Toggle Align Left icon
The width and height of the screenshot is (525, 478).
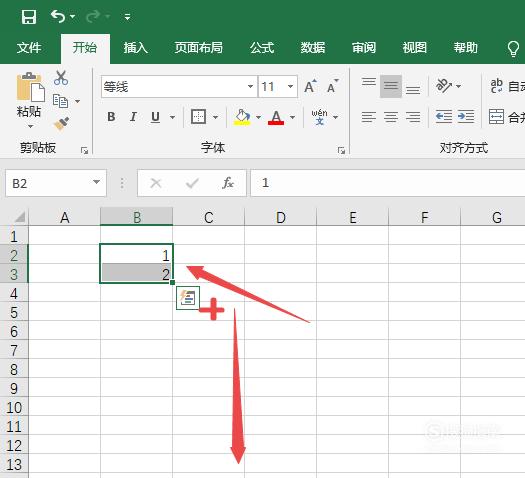[x=369, y=117]
